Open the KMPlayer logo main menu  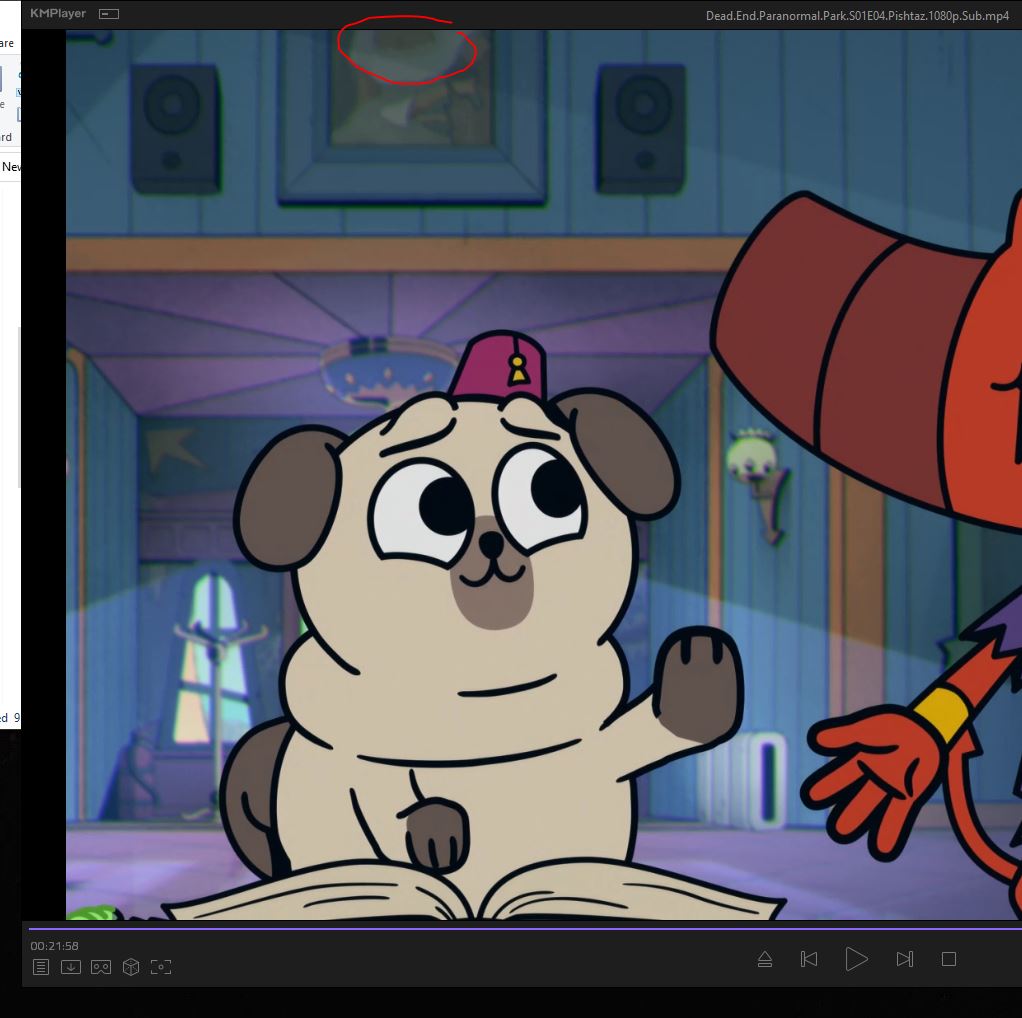tap(58, 13)
